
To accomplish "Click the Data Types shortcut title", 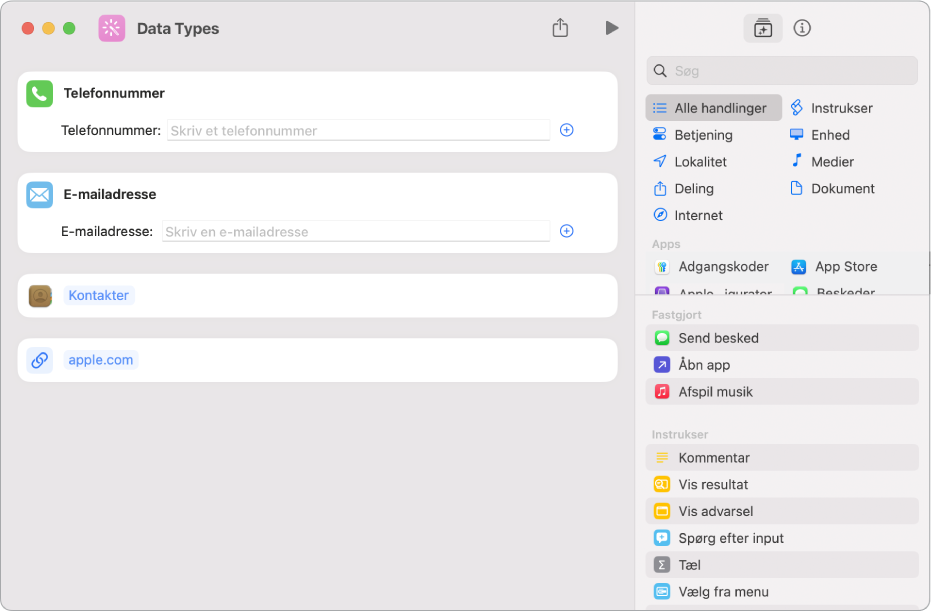I will 178,28.
